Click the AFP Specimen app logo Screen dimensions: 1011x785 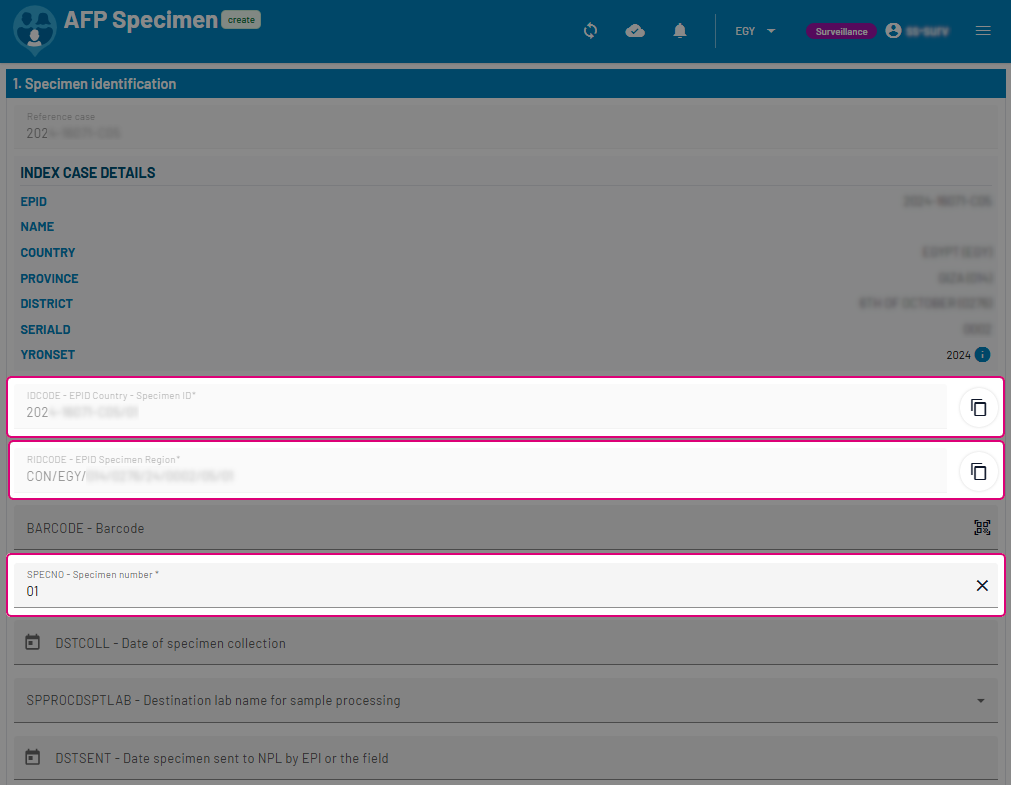pyautogui.click(x=35, y=30)
